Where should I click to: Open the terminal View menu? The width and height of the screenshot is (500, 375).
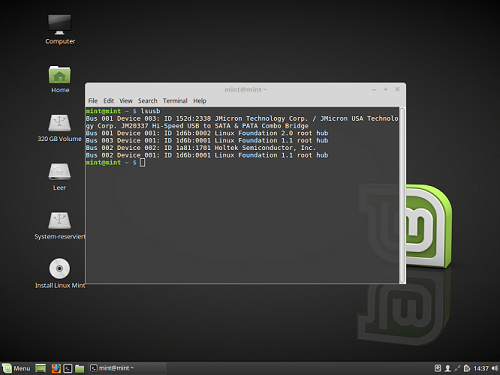[x=126, y=101]
